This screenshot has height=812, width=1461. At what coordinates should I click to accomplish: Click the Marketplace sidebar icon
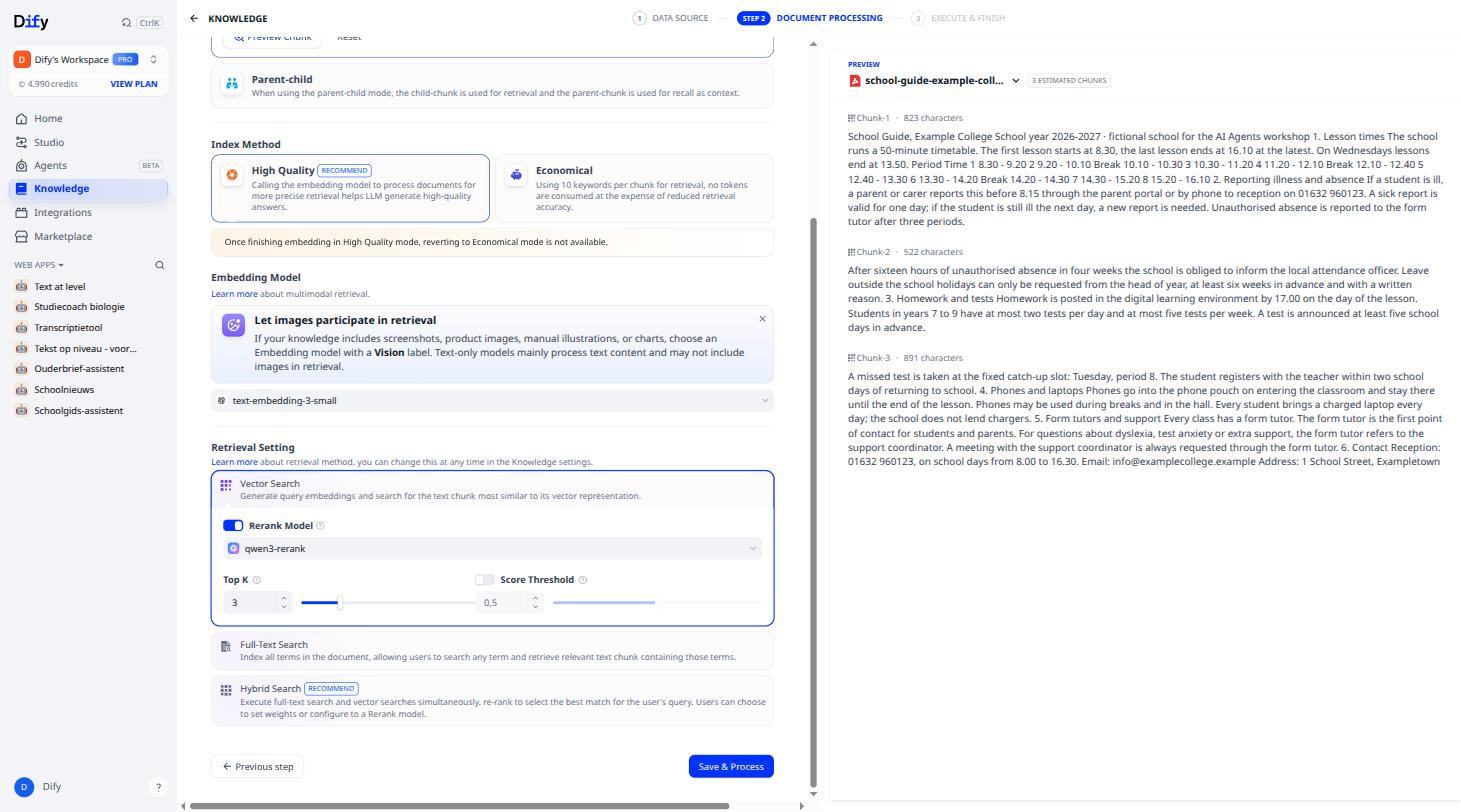(22, 236)
